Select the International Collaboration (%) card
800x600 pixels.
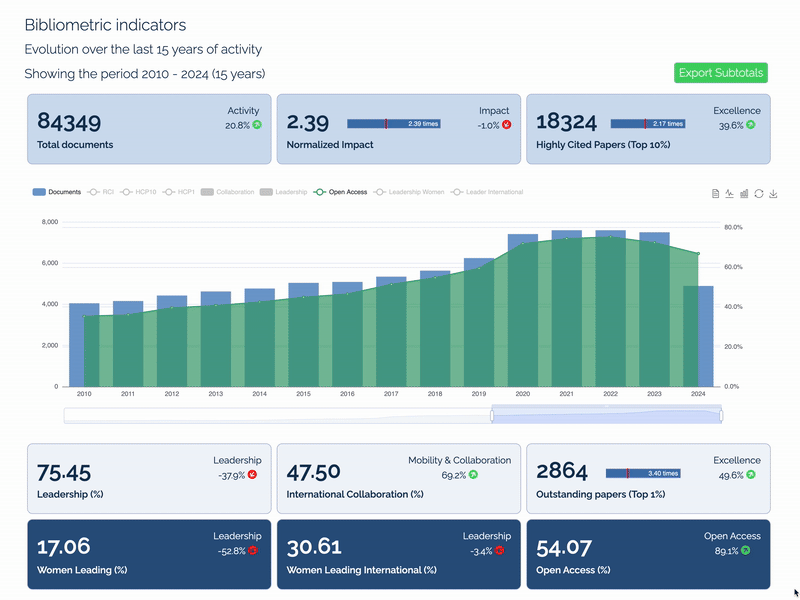pos(398,478)
